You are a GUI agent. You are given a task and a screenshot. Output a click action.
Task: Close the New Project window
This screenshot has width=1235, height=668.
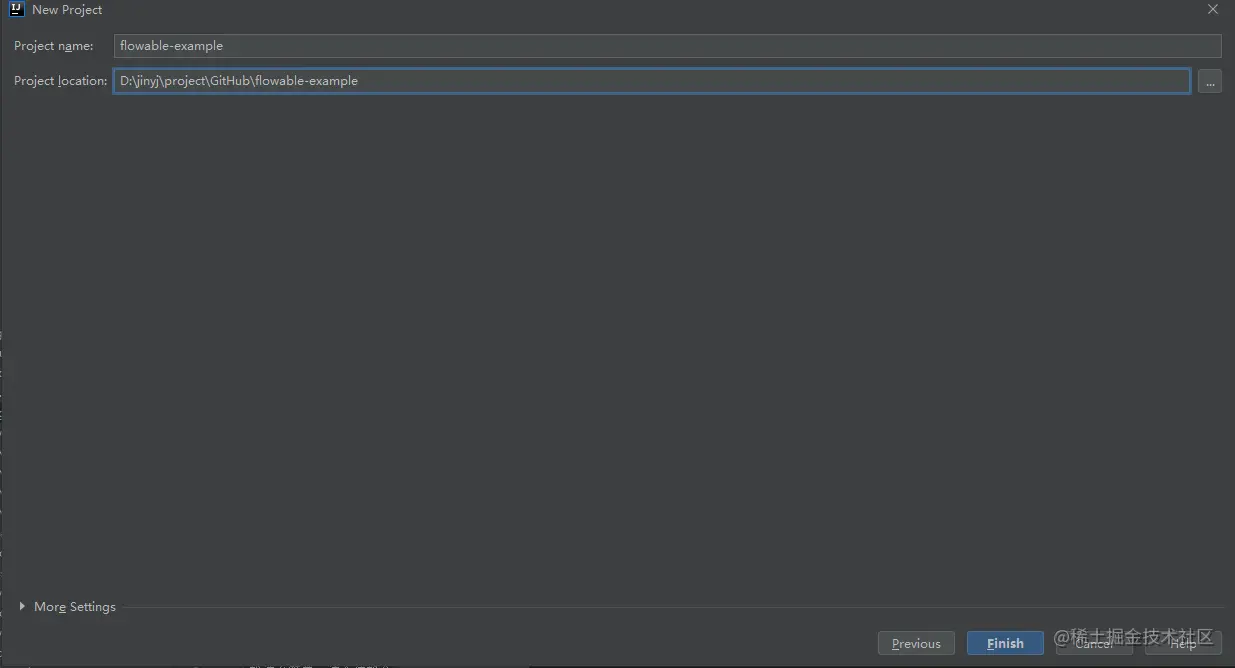[1213, 10]
